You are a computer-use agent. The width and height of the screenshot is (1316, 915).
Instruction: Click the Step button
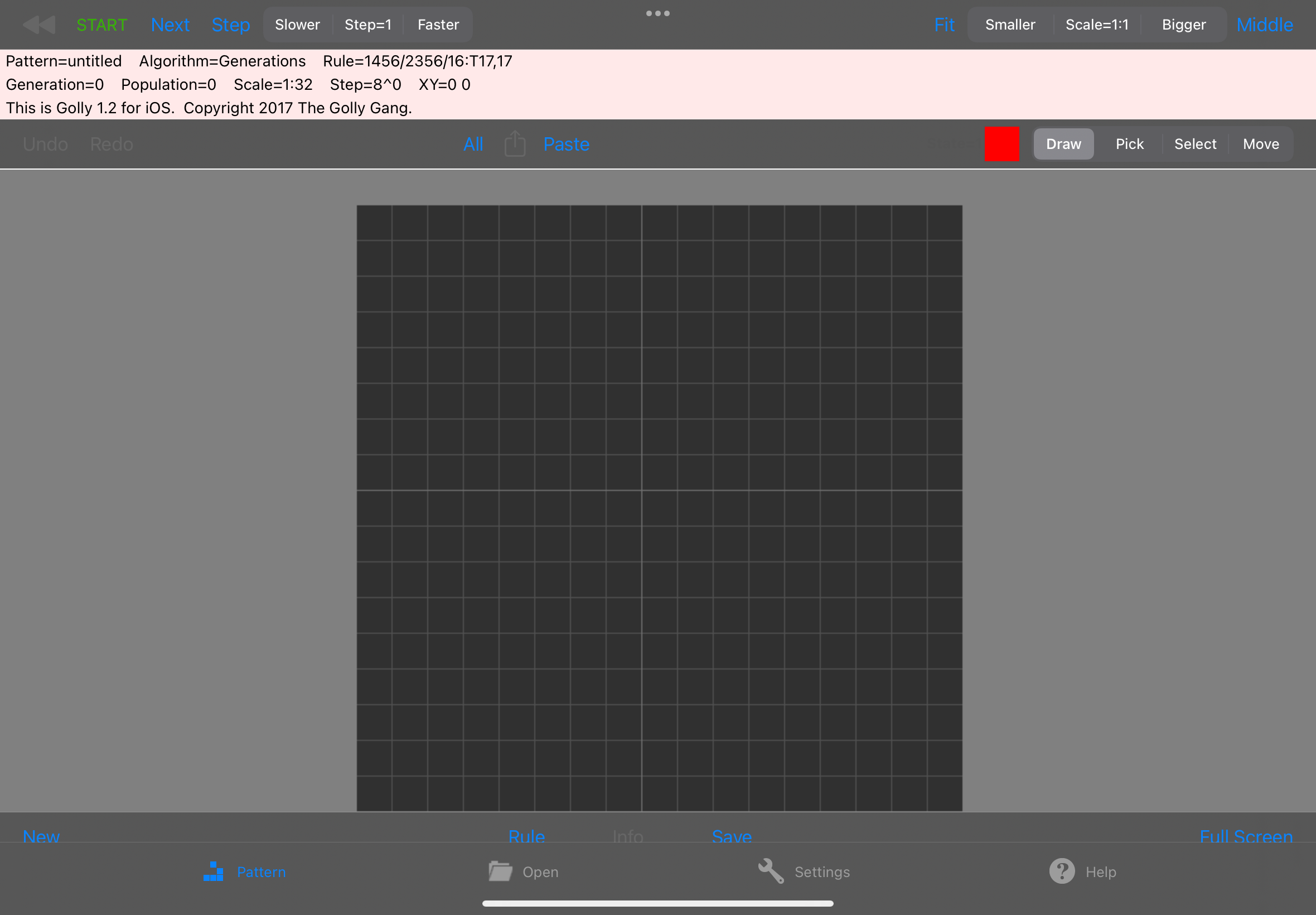pos(231,25)
